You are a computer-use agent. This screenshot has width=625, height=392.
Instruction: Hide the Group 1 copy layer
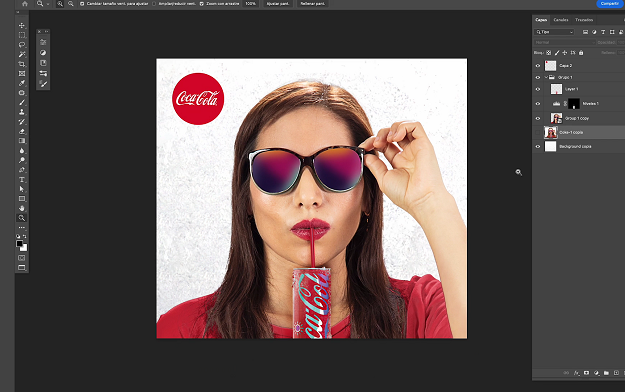(538, 118)
